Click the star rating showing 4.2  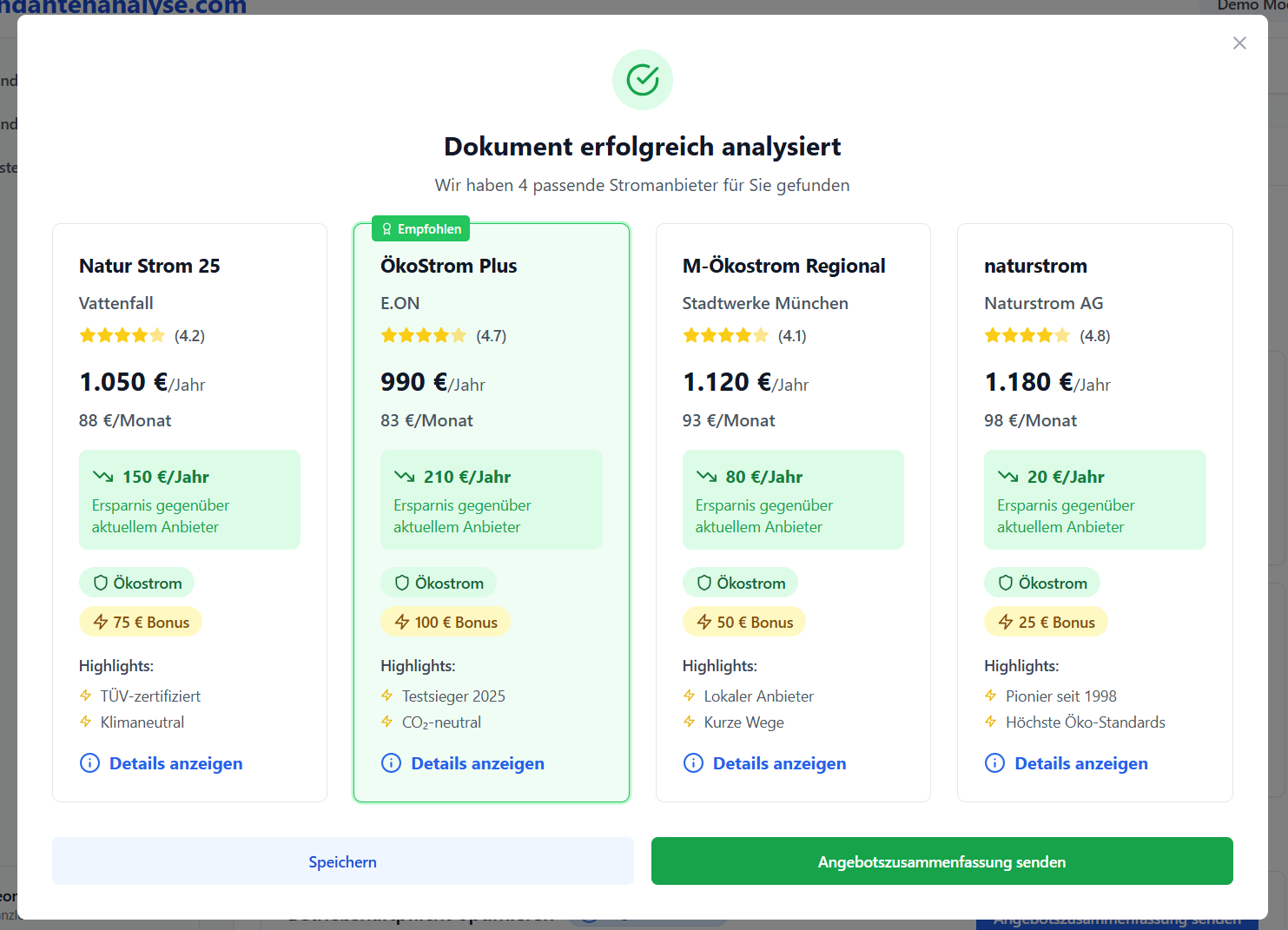pyautogui.click(x=122, y=335)
